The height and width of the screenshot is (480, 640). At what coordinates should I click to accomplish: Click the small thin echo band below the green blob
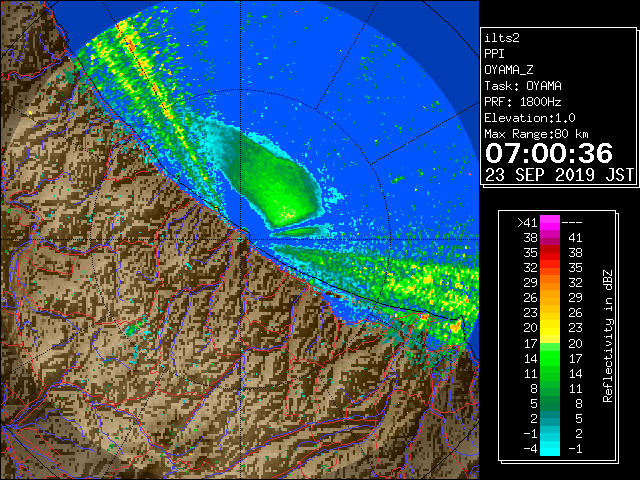[300, 232]
